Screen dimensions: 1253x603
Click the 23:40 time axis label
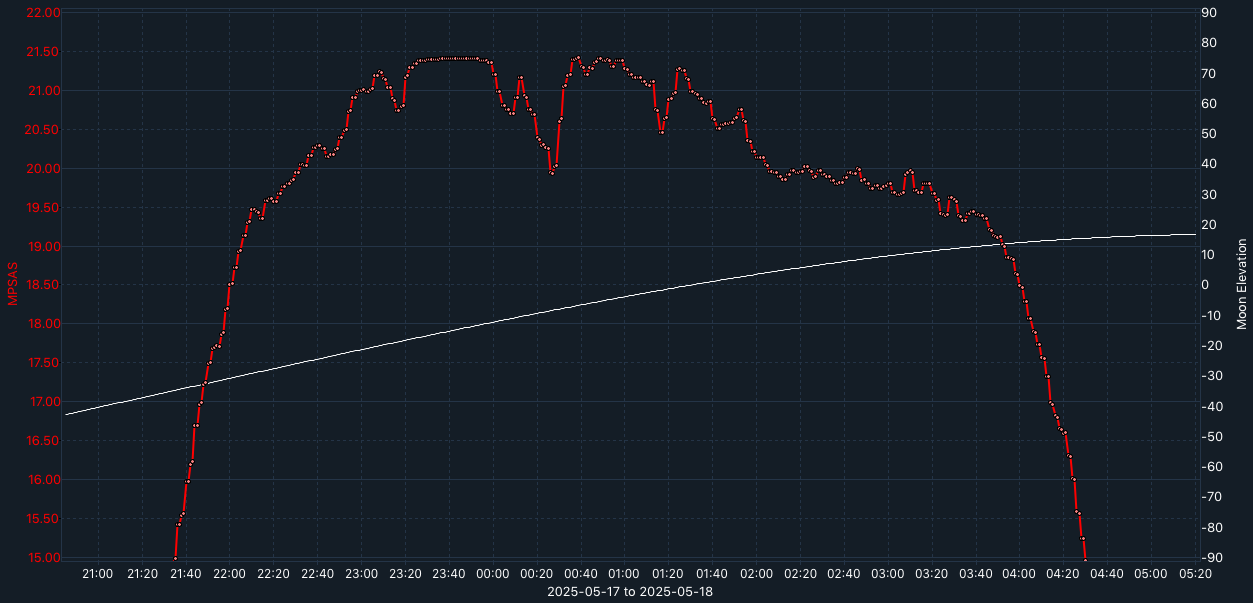click(x=449, y=574)
